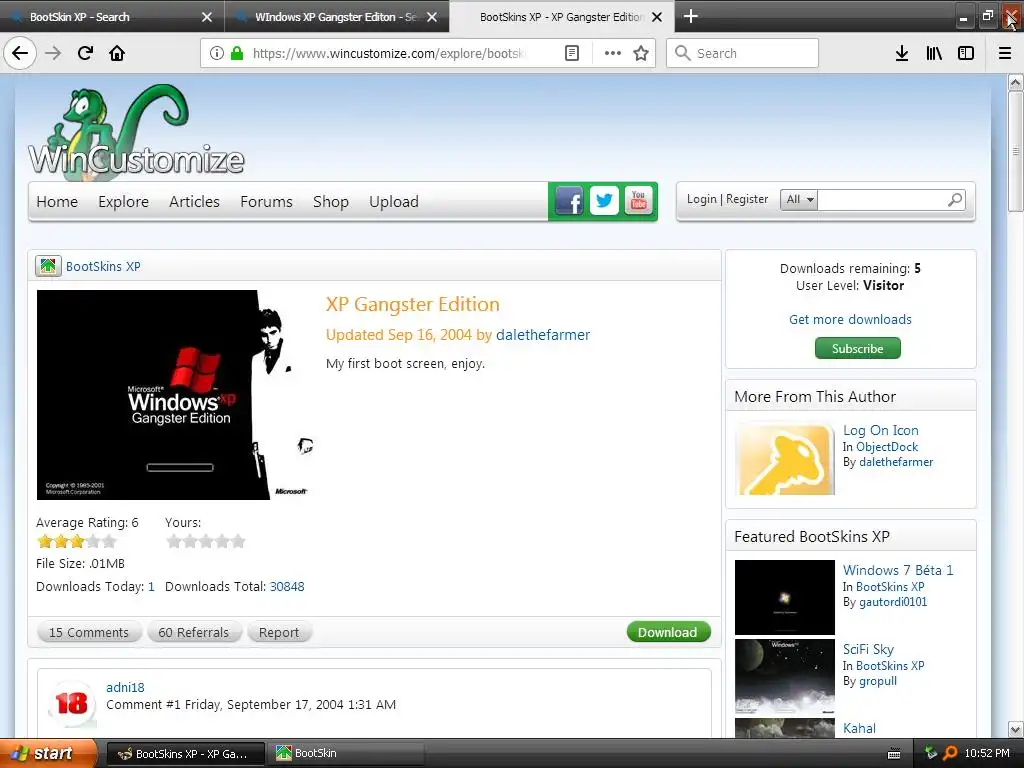Click the scrollbar down arrow
Screen dimensions: 1024x768
click(1015, 729)
